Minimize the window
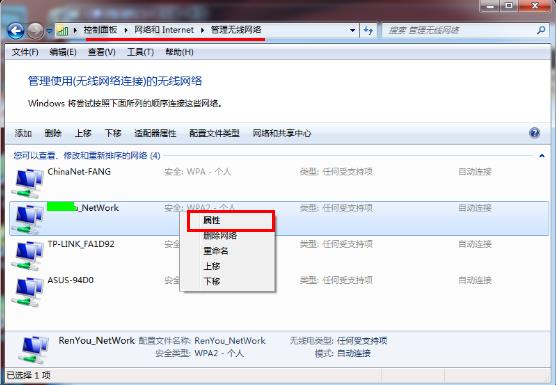This screenshot has width=556, height=385. [x=489, y=6]
